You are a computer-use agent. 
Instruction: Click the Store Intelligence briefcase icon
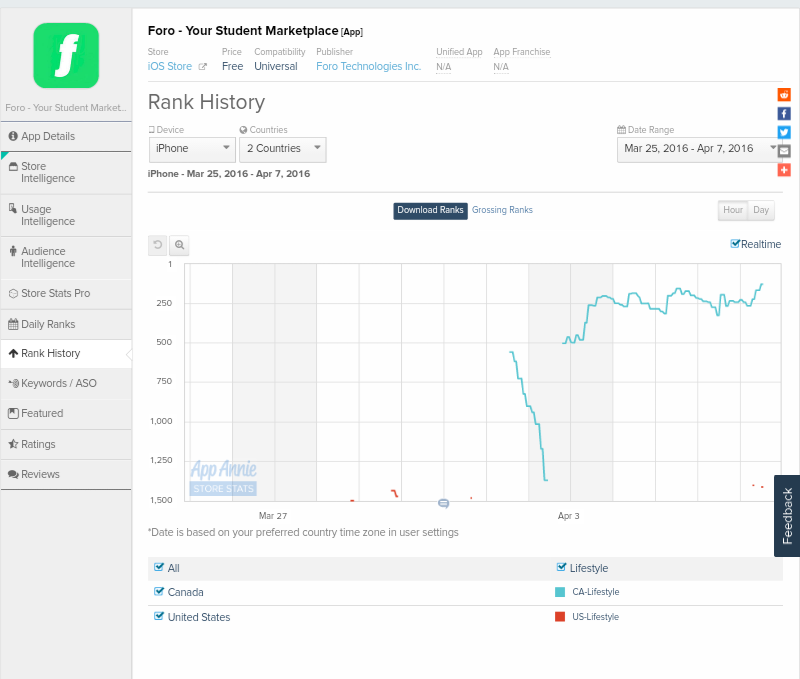click(13, 166)
